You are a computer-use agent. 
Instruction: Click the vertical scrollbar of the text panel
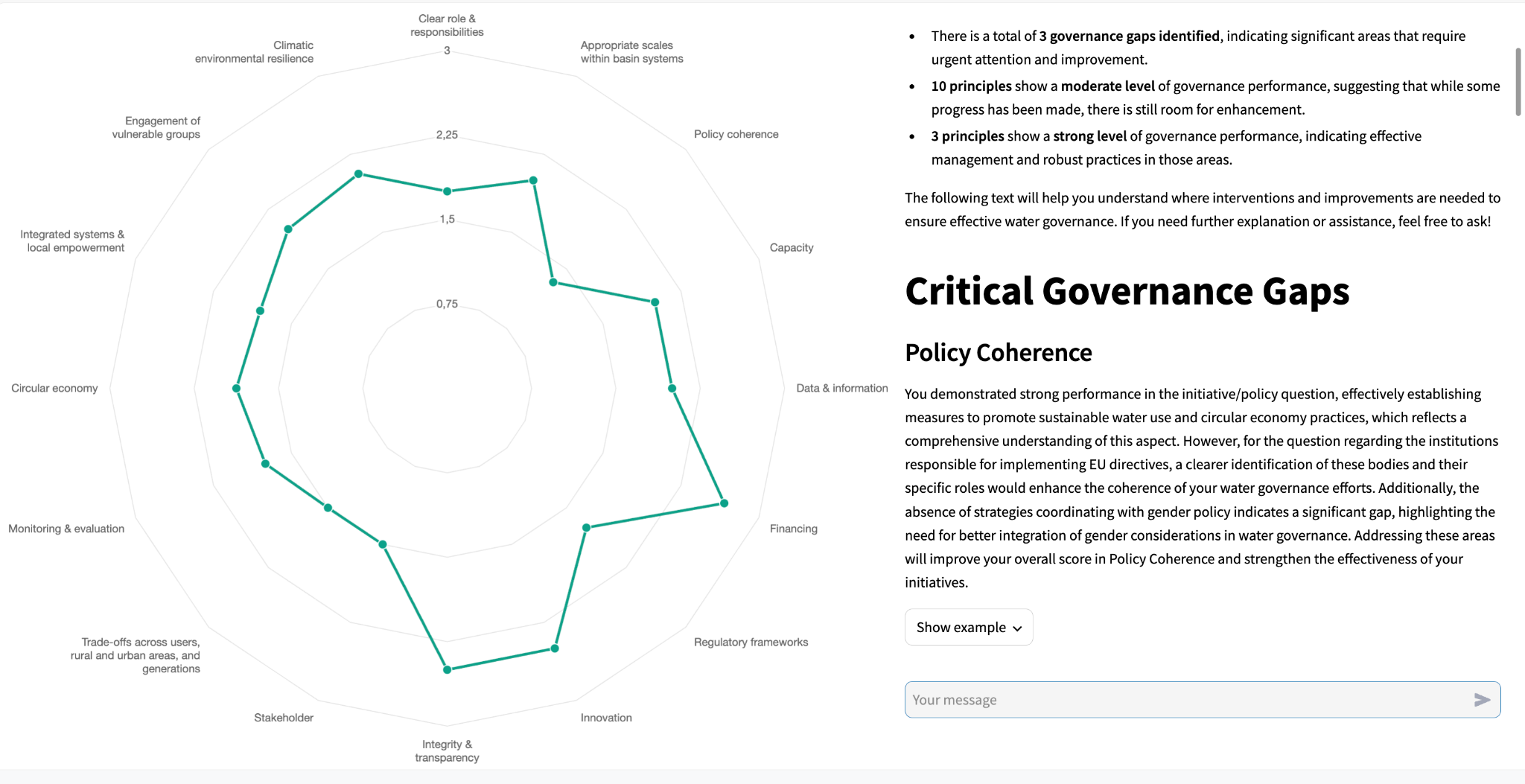pos(1518,82)
